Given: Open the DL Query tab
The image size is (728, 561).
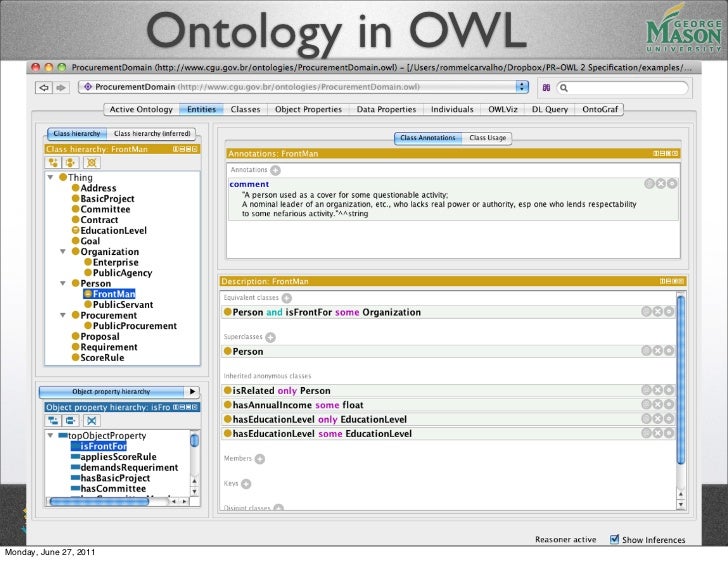Looking at the screenshot, I should [x=550, y=109].
